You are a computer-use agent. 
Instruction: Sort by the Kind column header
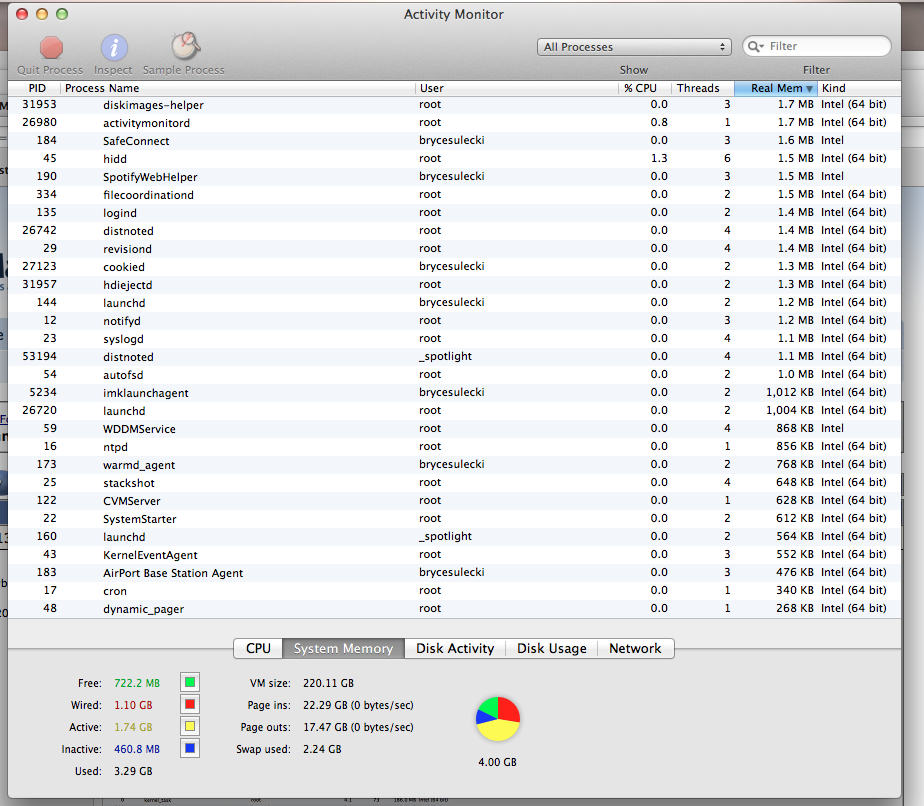click(x=859, y=88)
